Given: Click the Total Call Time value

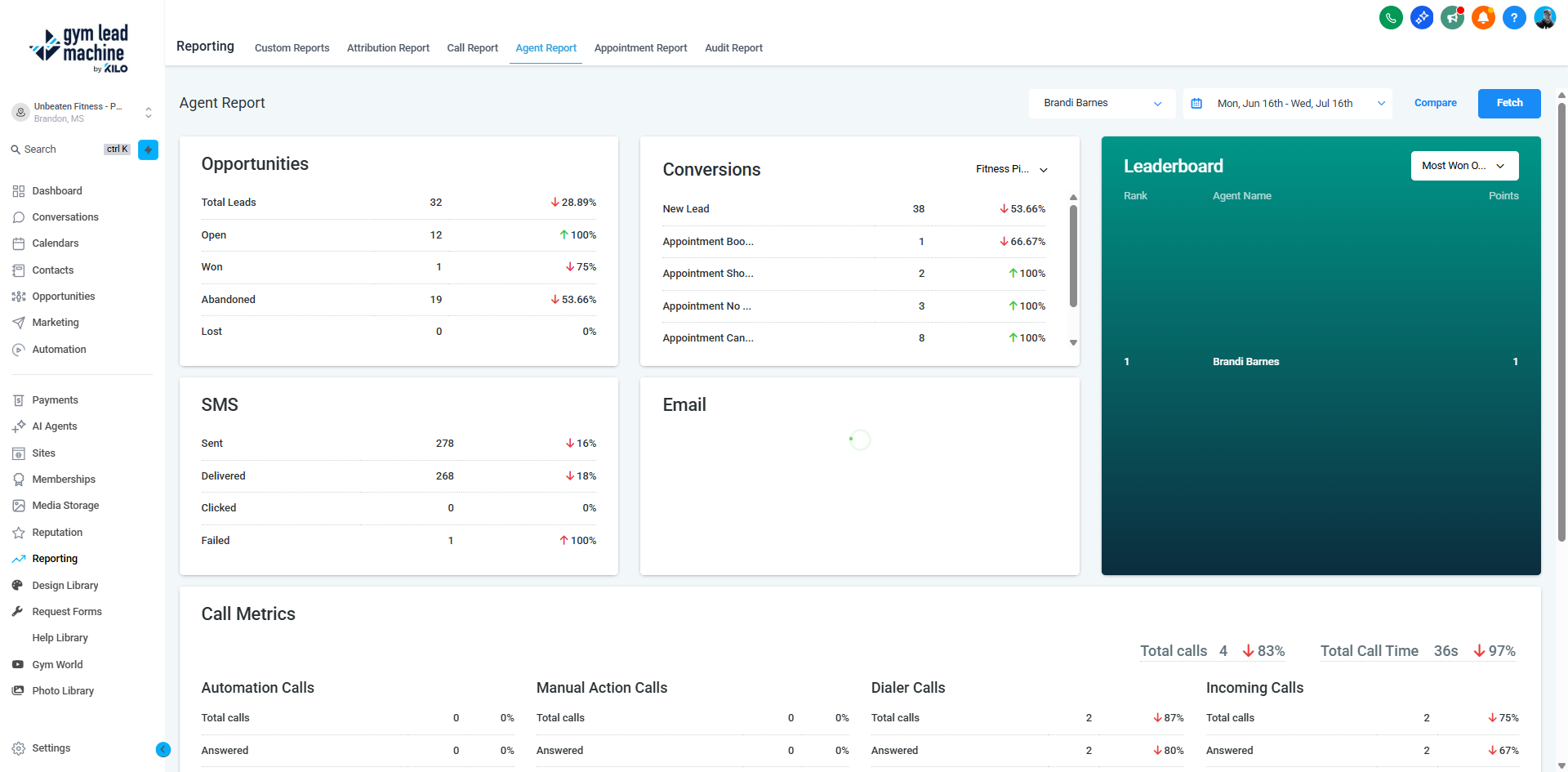Looking at the screenshot, I should coord(1445,651).
